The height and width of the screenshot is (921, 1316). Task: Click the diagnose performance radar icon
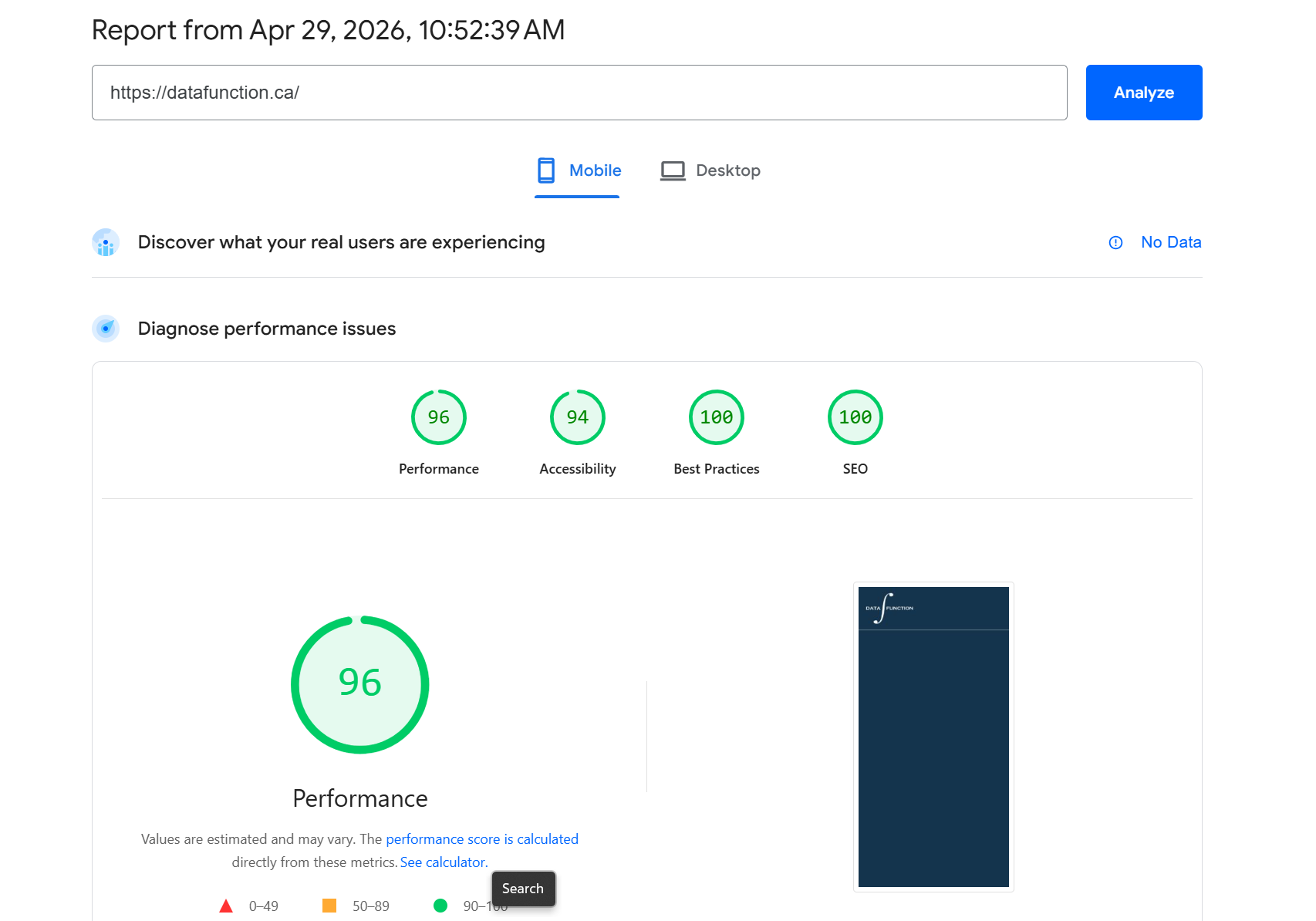click(106, 329)
